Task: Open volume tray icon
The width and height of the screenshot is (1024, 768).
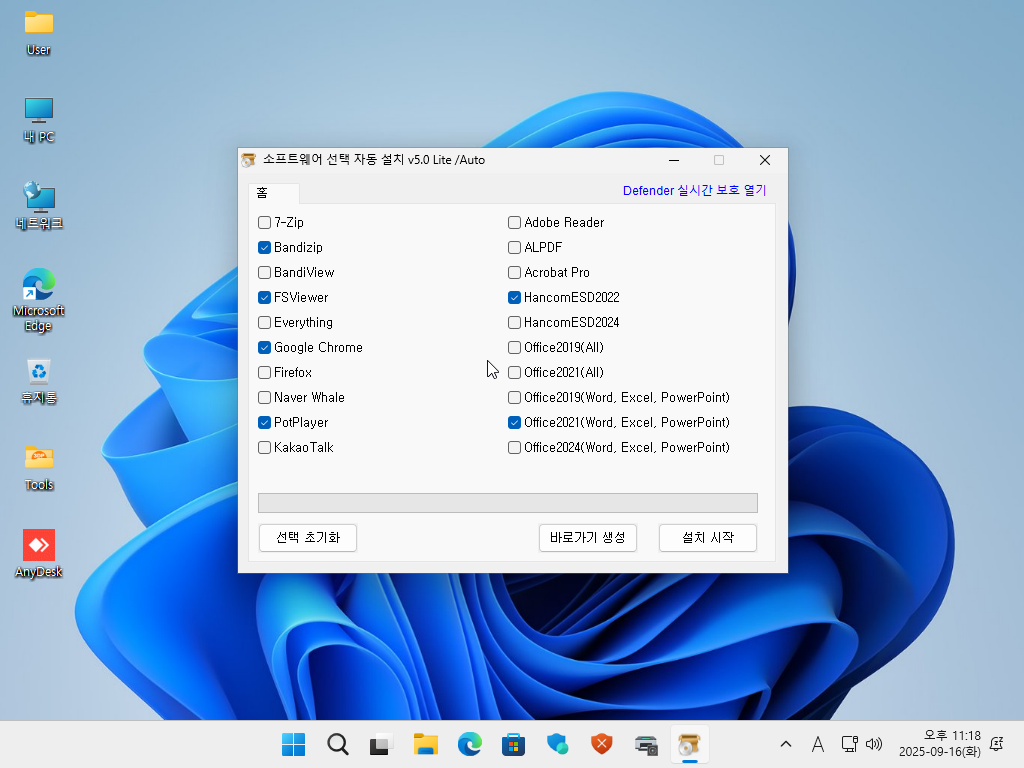Action: [x=874, y=744]
